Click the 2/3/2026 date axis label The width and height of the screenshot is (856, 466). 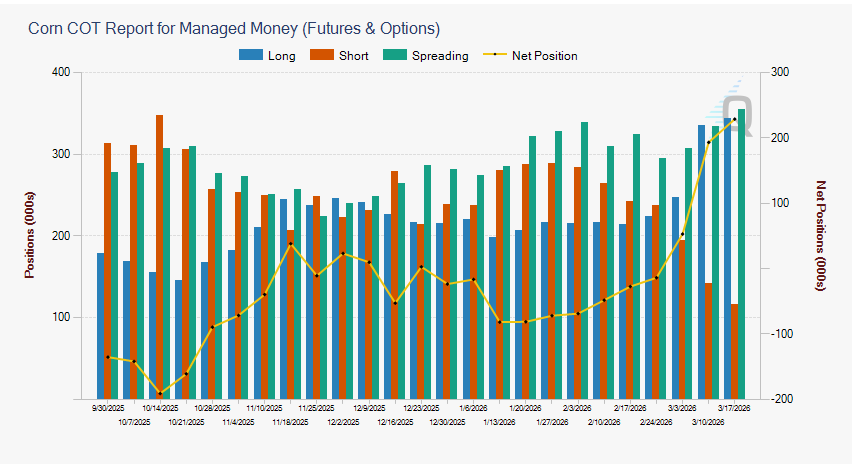click(x=578, y=408)
